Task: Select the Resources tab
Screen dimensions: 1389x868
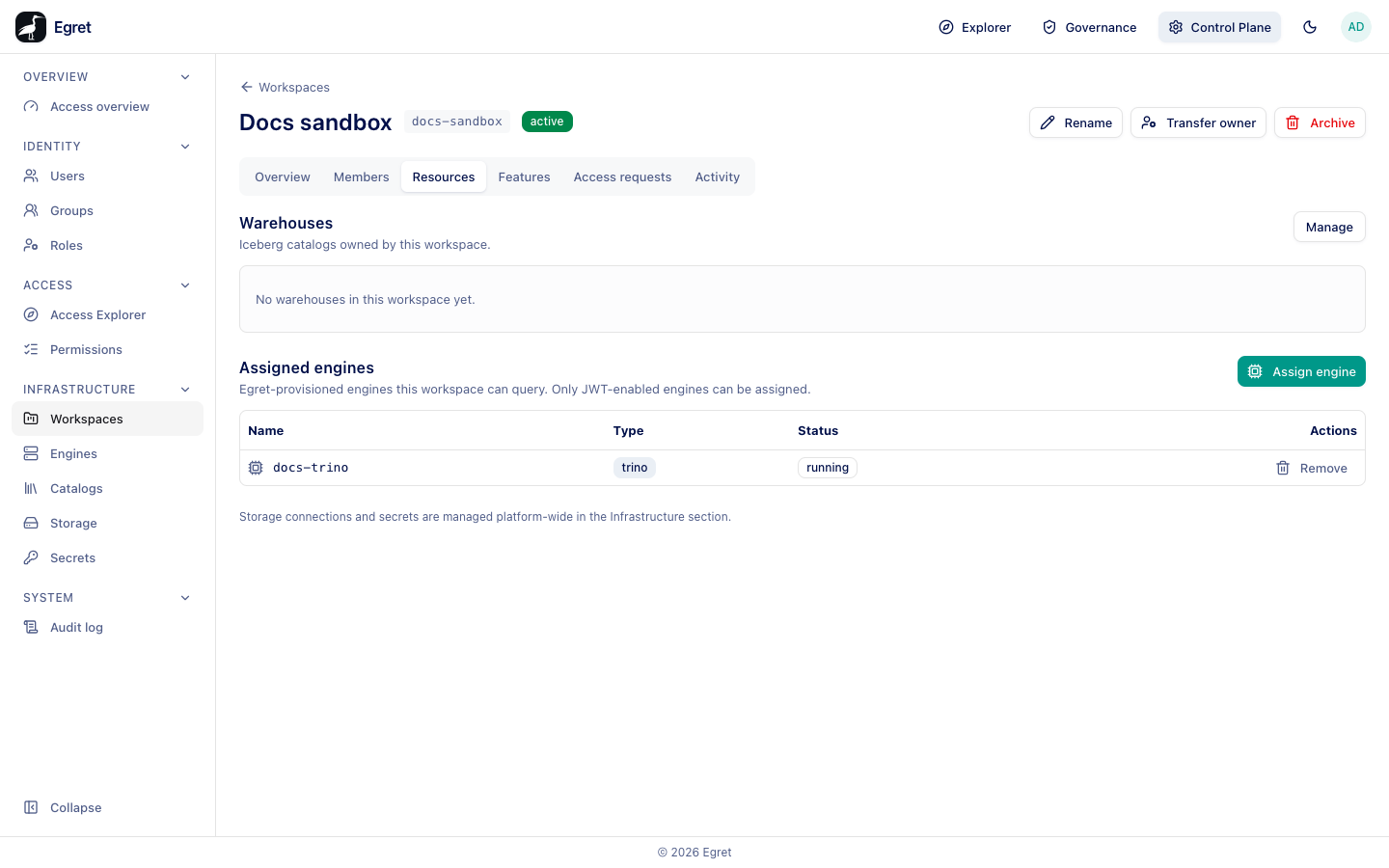Action: tap(444, 176)
